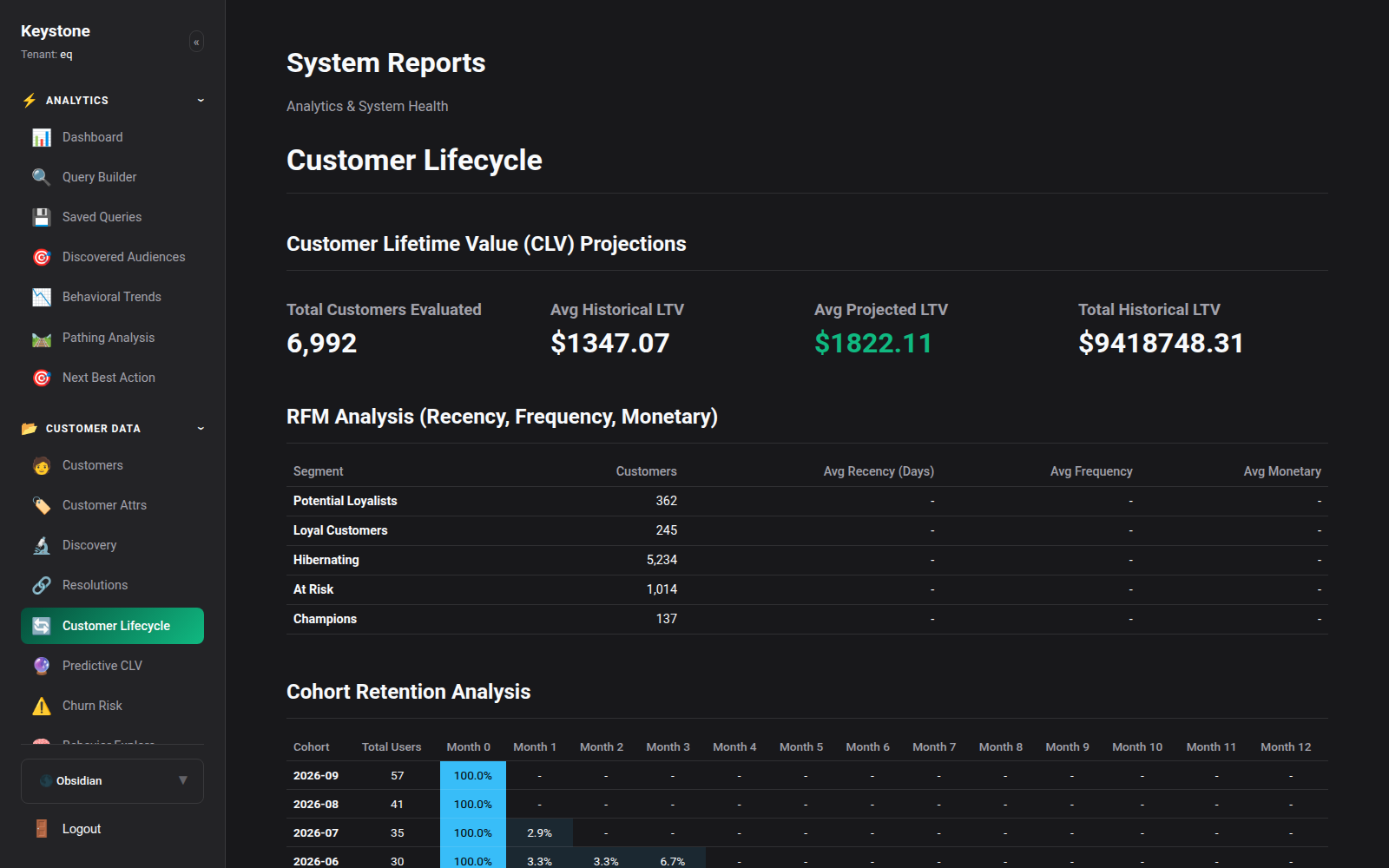Click the Logout door icon

tap(42, 829)
